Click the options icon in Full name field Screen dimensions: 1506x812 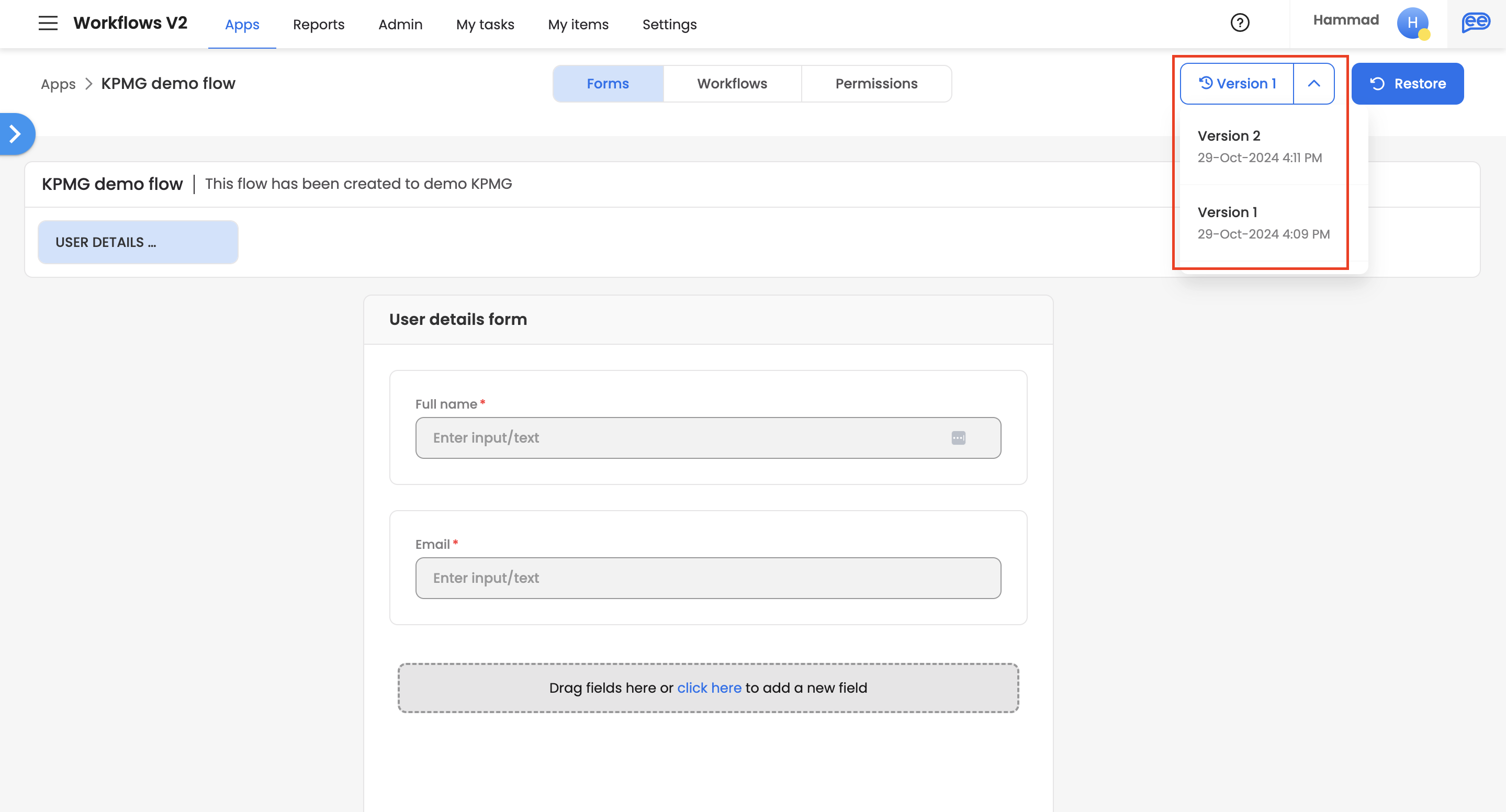958,438
